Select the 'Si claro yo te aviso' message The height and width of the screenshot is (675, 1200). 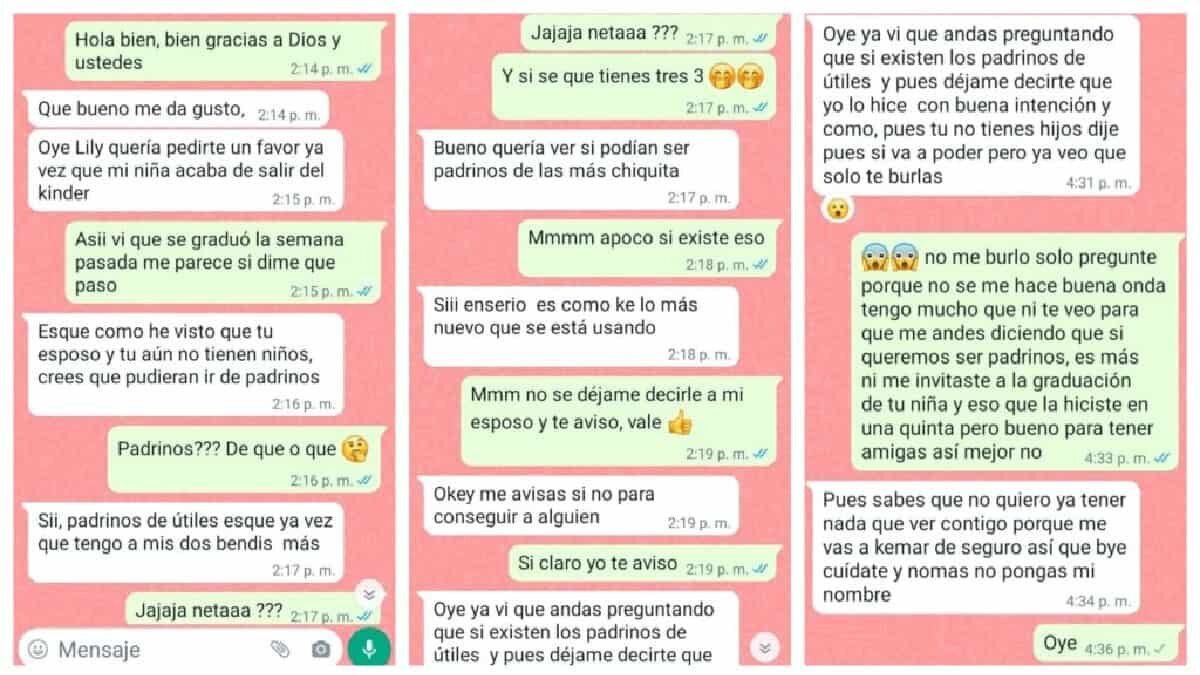click(x=641, y=566)
